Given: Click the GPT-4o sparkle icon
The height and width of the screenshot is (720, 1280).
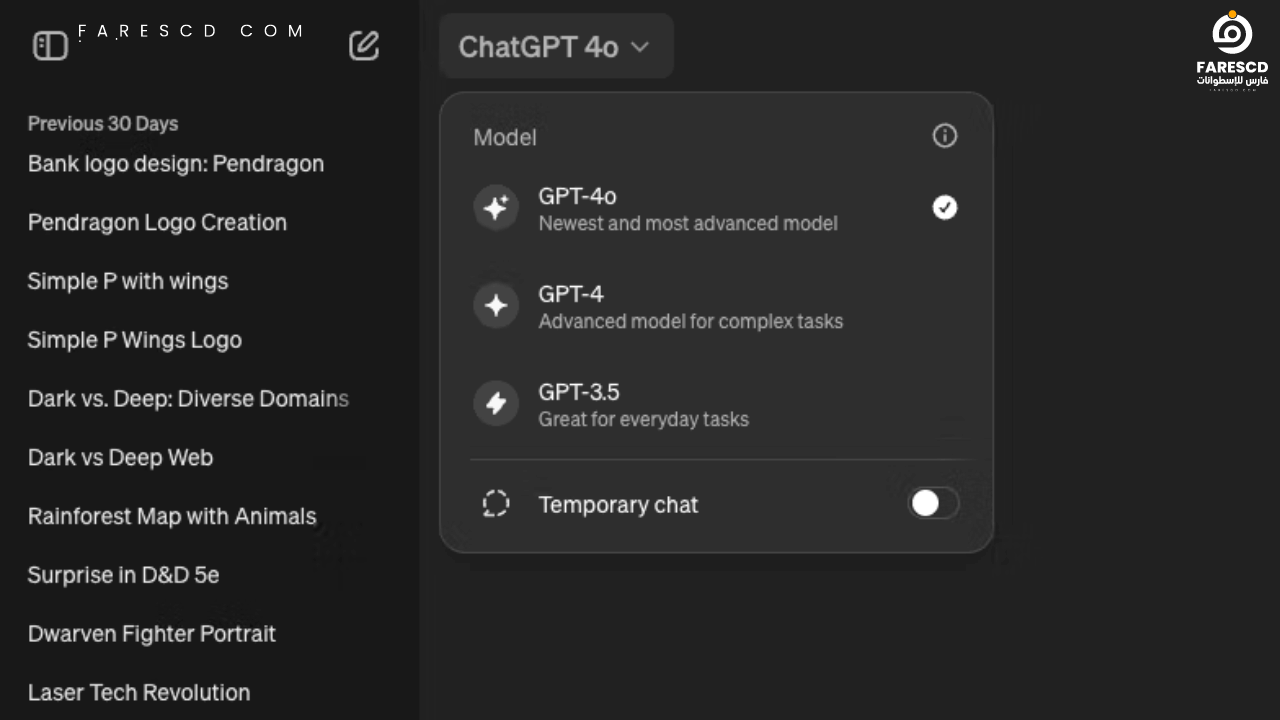Looking at the screenshot, I should [496, 208].
